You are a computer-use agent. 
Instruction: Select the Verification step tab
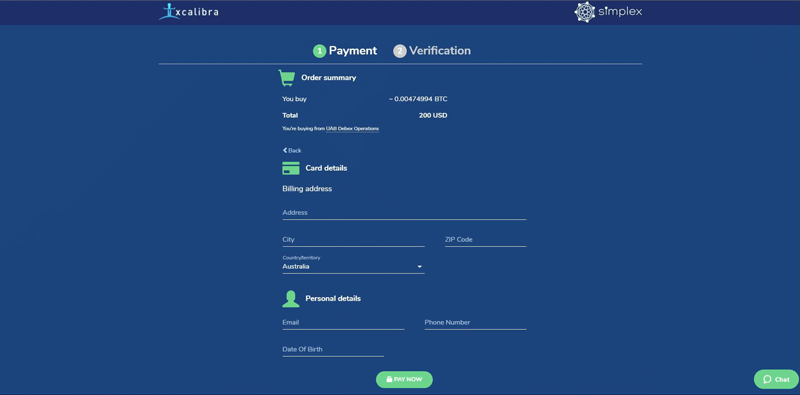tap(432, 51)
